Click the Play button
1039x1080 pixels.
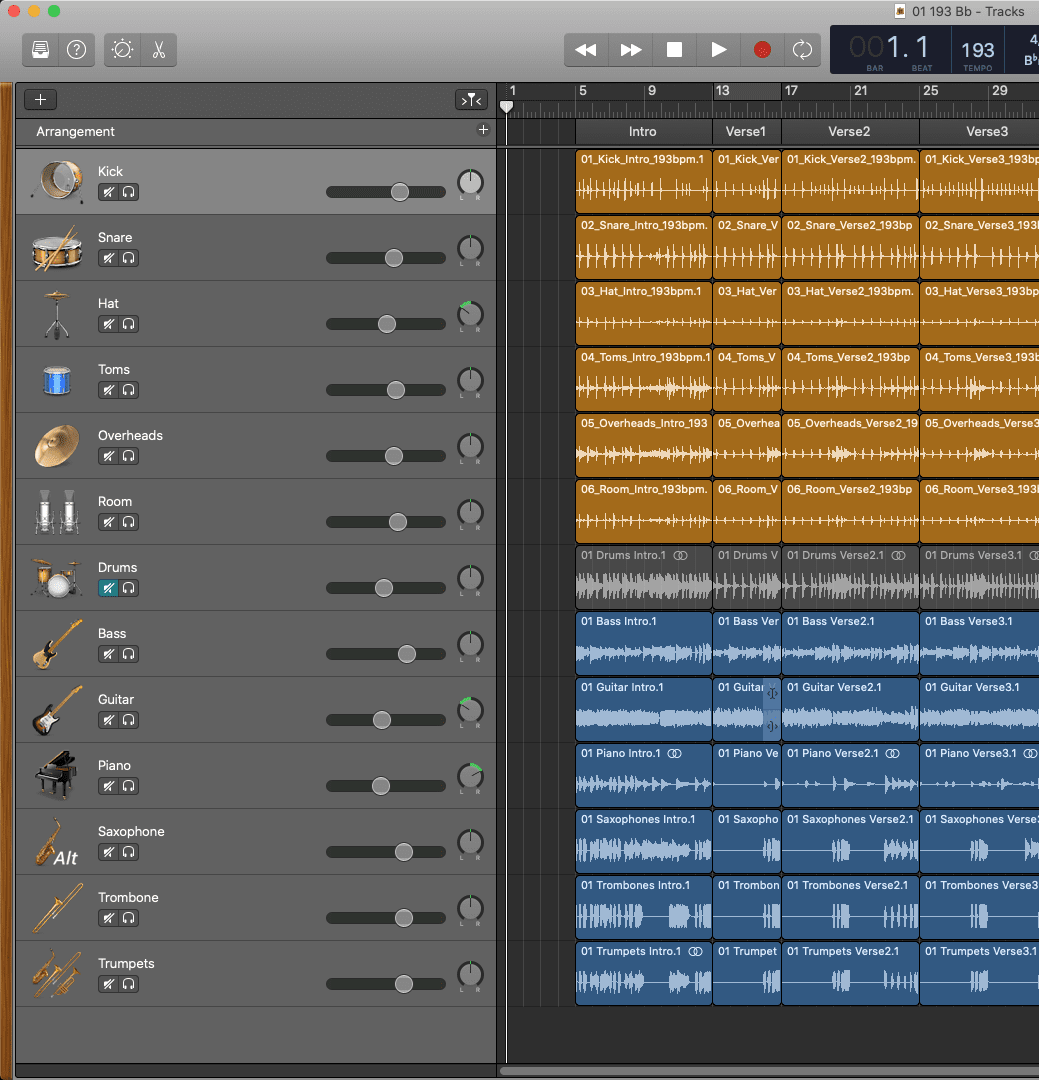pos(718,50)
